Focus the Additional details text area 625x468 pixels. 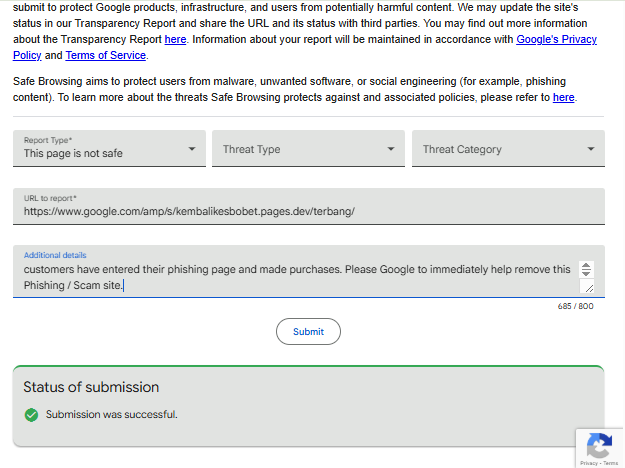pyautogui.click(x=290, y=277)
